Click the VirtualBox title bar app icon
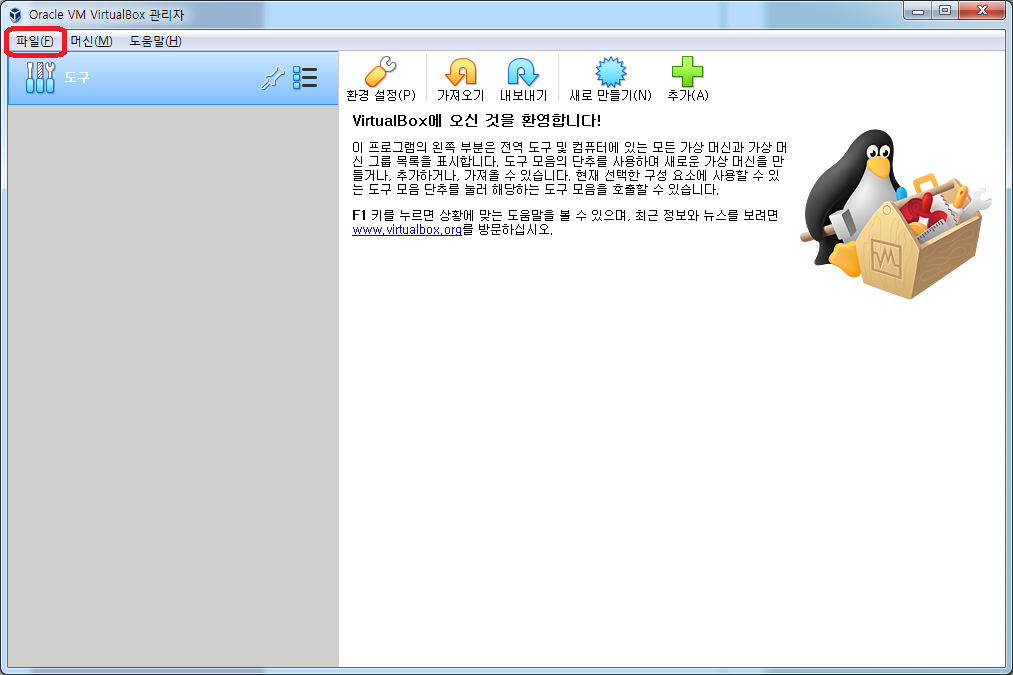Screen dimensions: 1013x675 pyautogui.click(x=16, y=14)
